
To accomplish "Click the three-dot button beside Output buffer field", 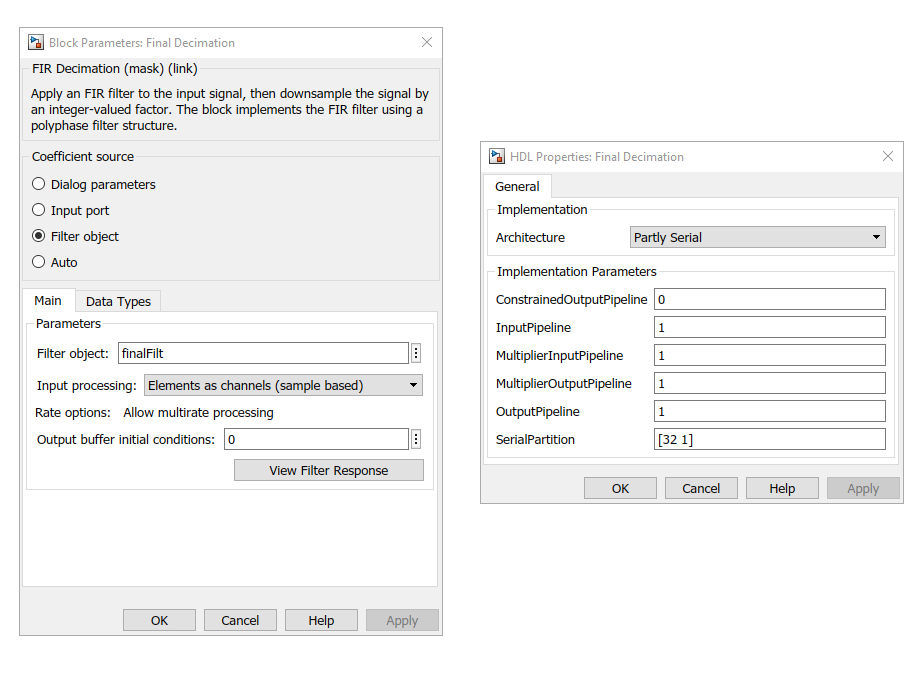I will click(416, 439).
